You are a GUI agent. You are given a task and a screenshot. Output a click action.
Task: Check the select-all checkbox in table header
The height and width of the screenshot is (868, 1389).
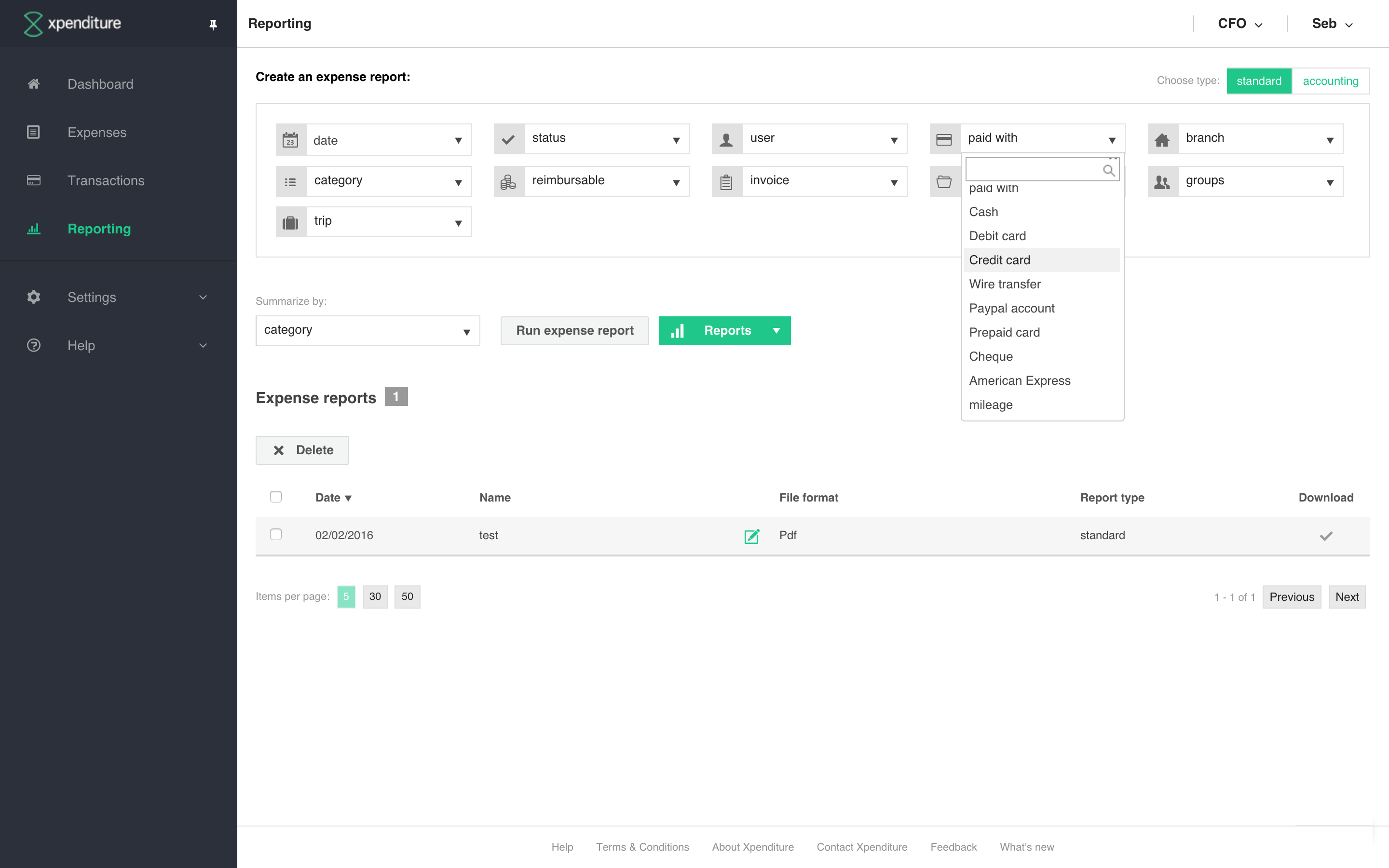(276, 497)
